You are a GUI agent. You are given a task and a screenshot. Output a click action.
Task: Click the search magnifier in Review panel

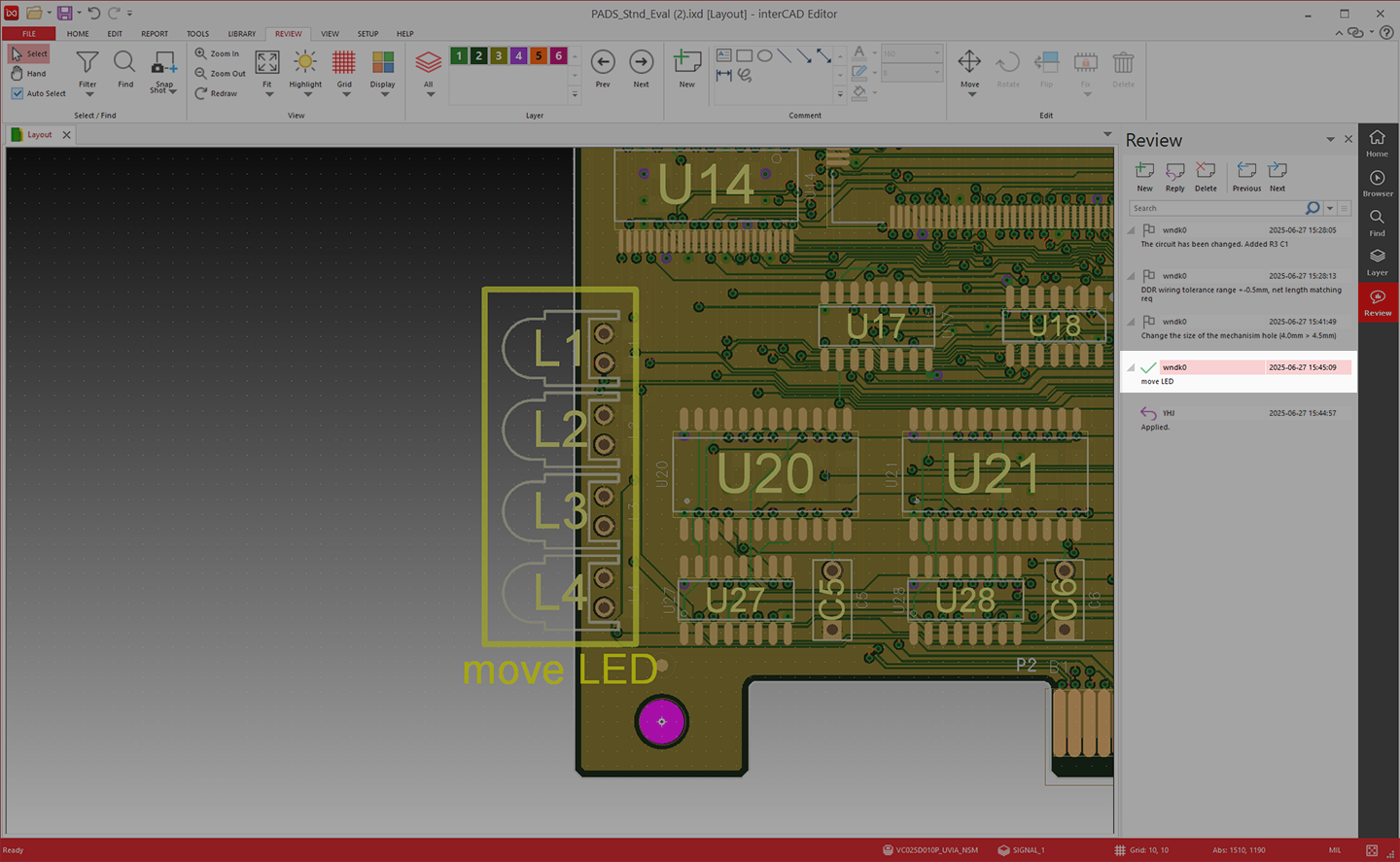point(1312,208)
